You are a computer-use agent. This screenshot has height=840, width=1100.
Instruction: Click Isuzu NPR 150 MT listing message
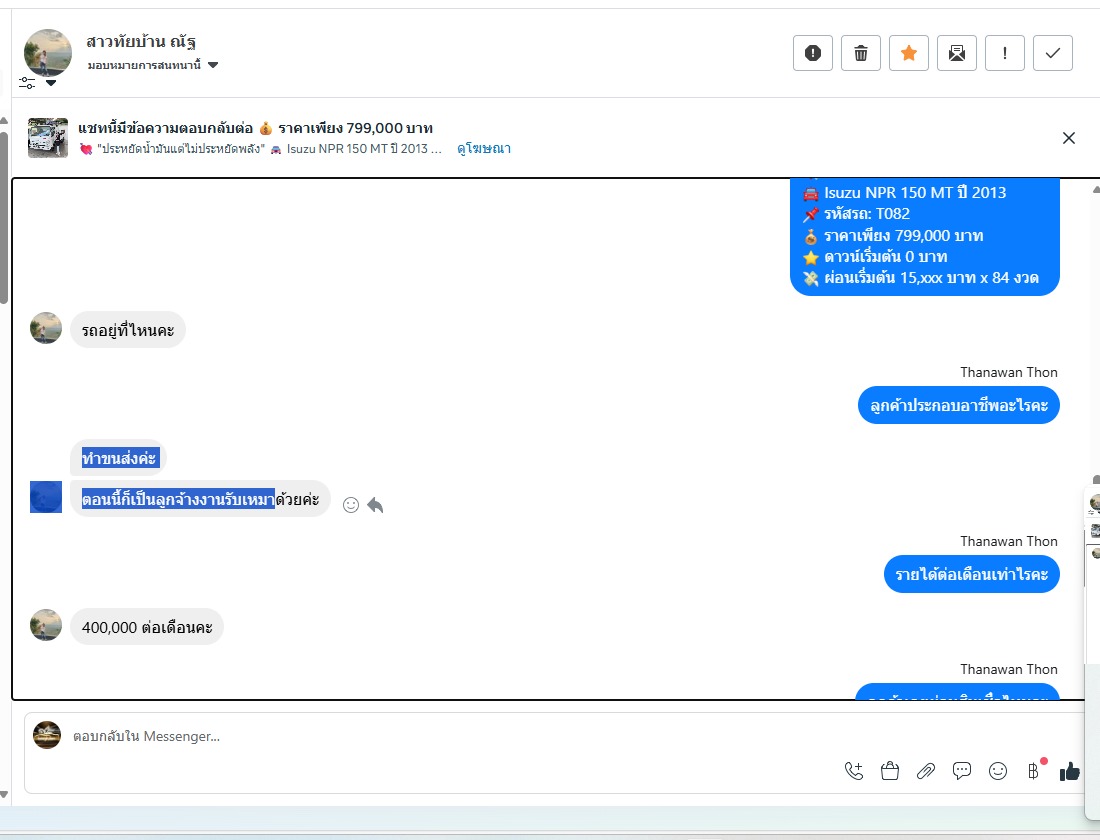pos(925,236)
